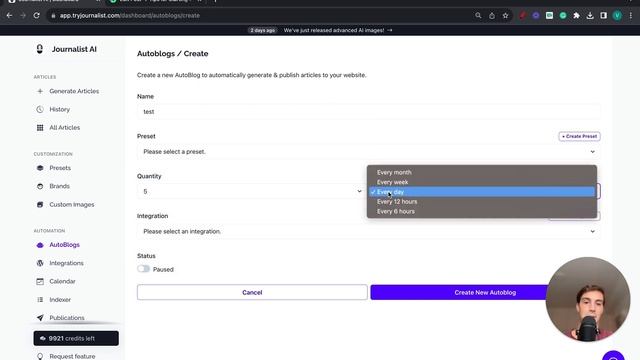Viewport: 640px width, 360px height.
Task: Click the green round extension icon
Action: [563, 16]
